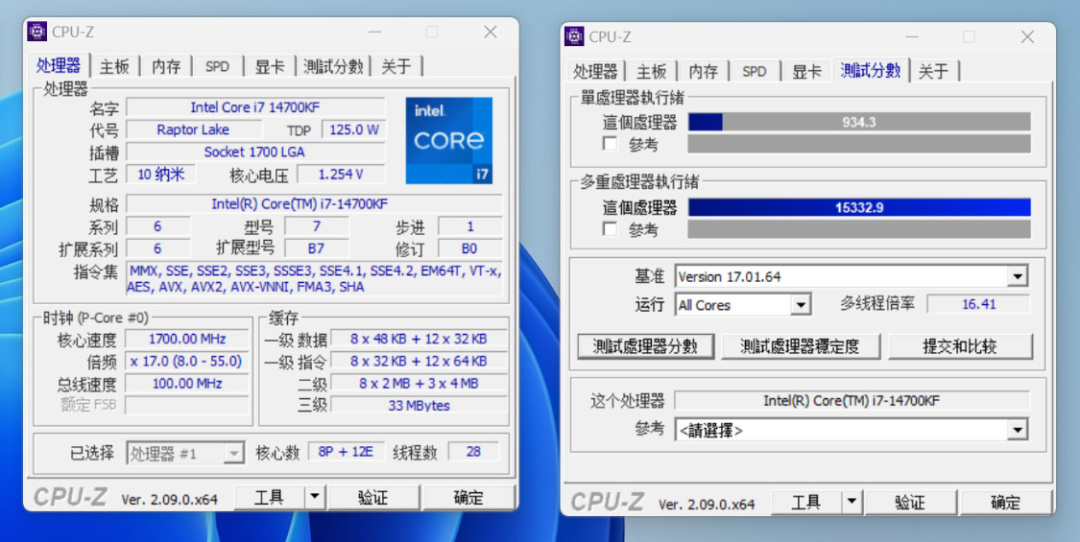Screen dimensions: 1080x542
Task: Click the multi thread score bar 15332.9
Action: pos(859,207)
